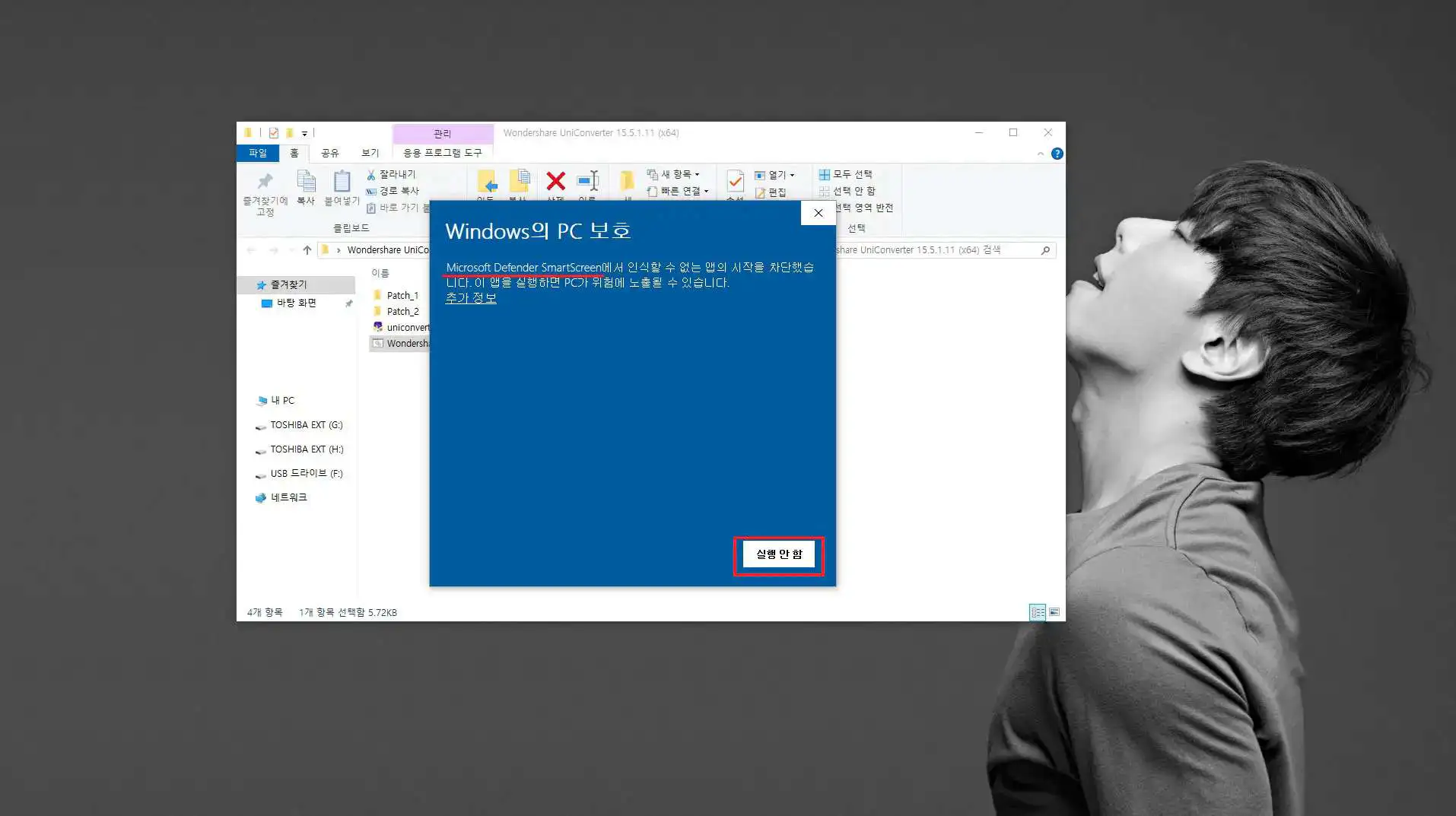Click the 'Copy to' folder icon

[520, 181]
